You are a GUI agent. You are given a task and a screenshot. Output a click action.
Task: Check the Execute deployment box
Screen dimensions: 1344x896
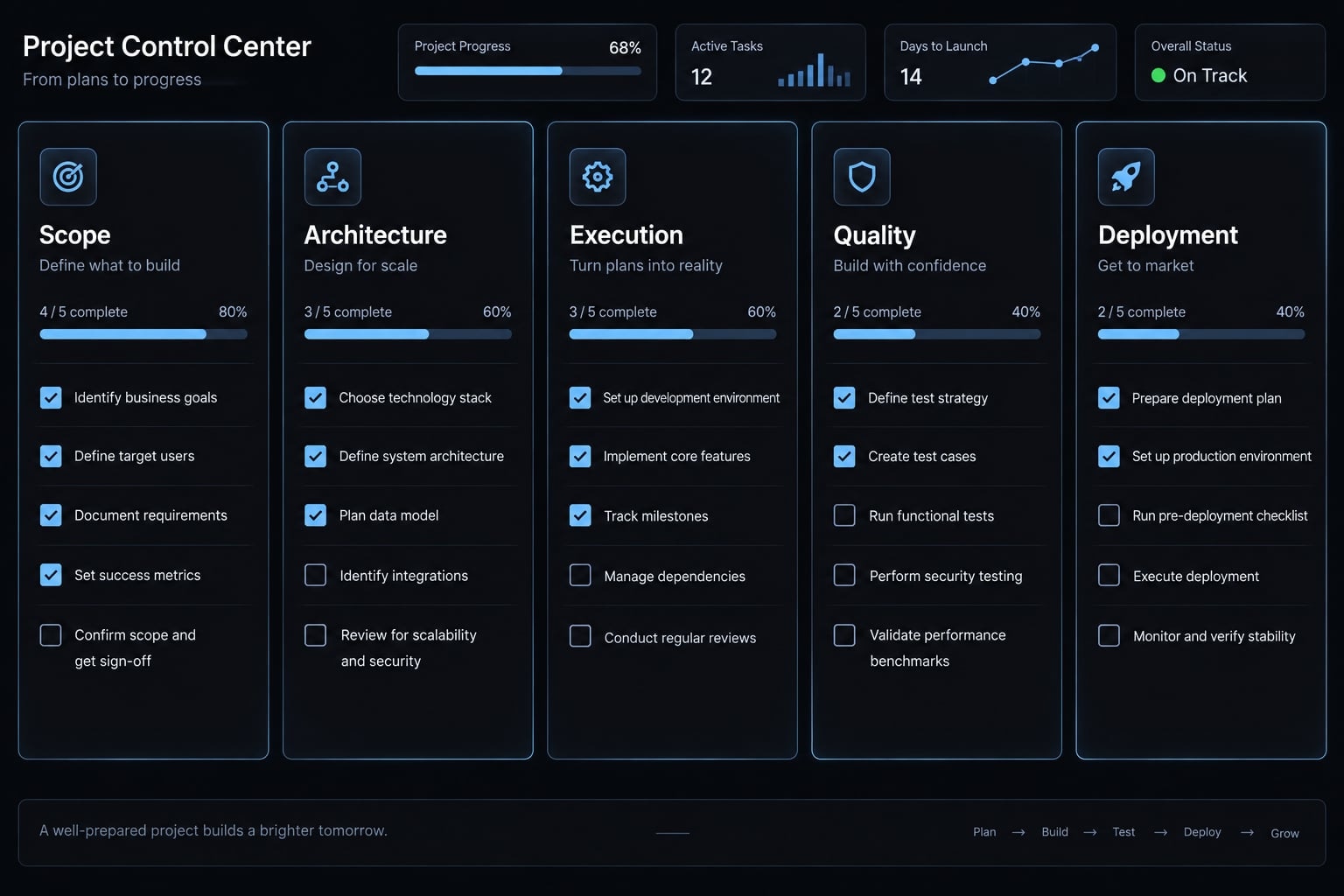[x=1109, y=575]
